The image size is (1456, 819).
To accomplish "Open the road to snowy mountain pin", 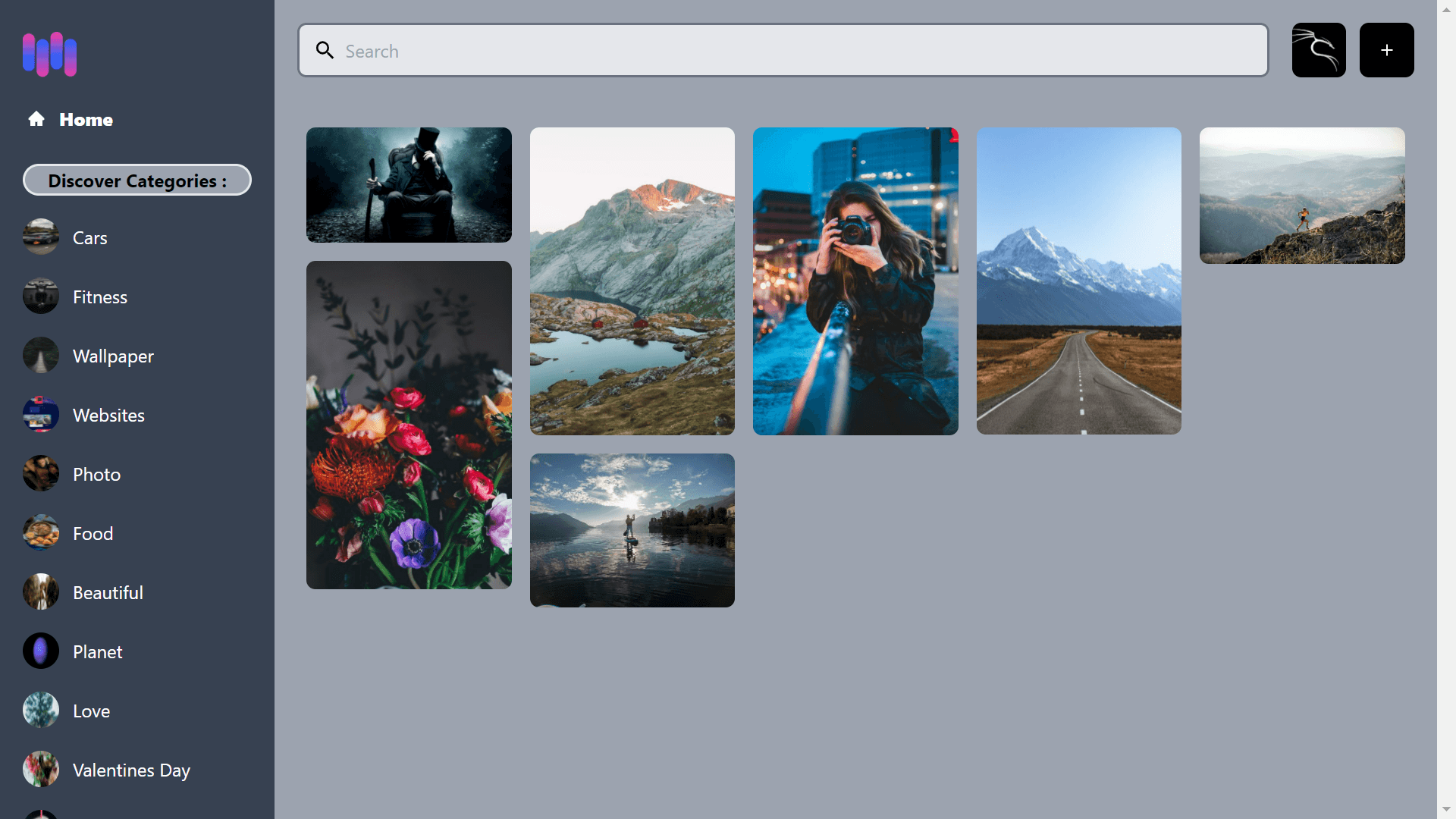I will (x=1079, y=281).
